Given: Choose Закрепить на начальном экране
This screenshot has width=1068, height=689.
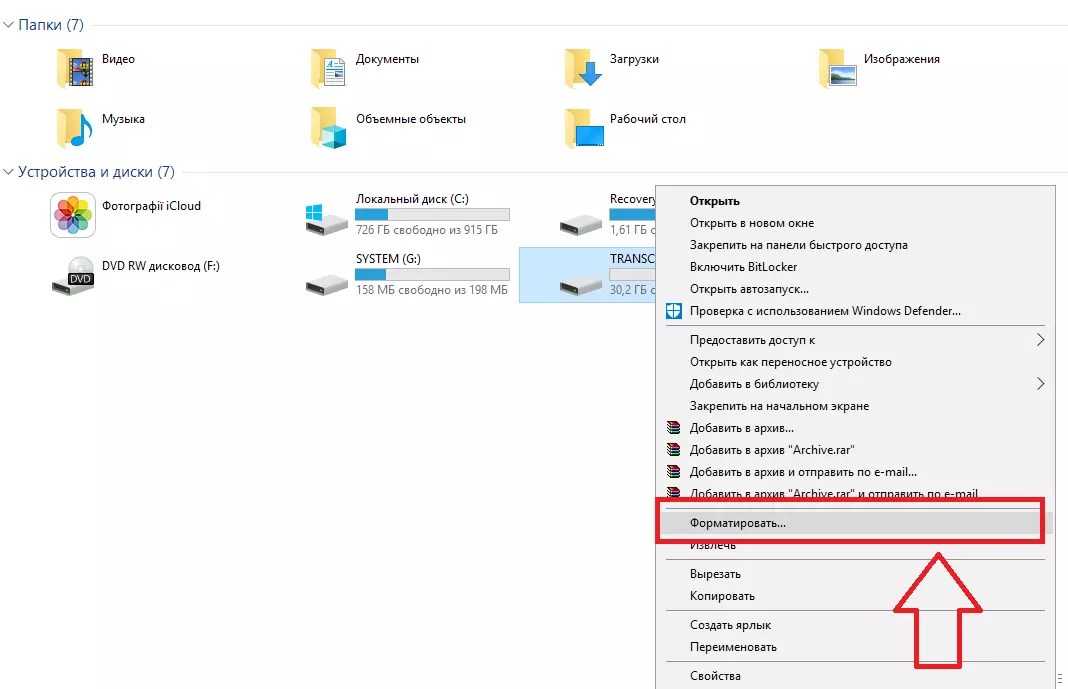Looking at the screenshot, I should tap(779, 406).
